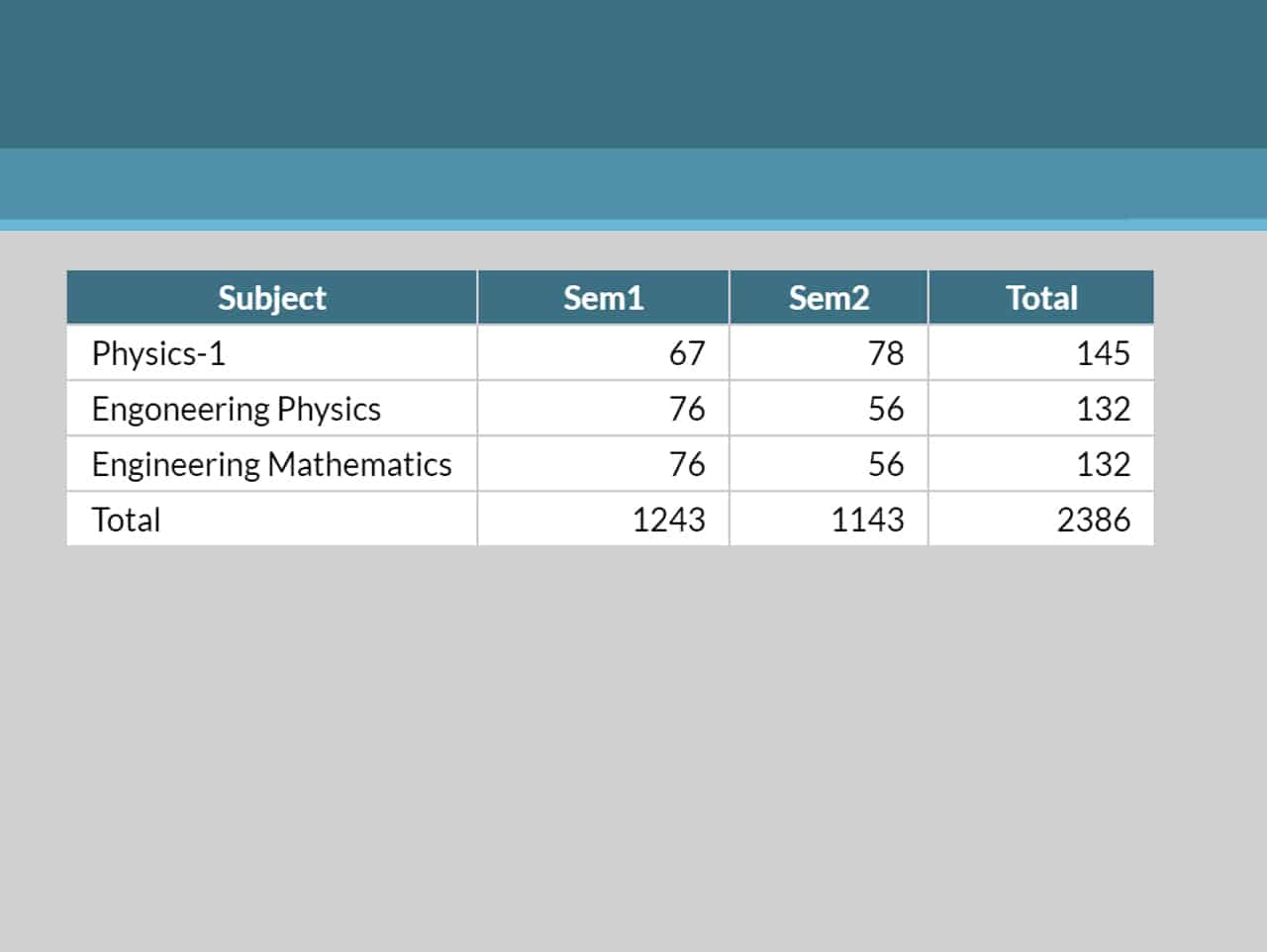Select the Sem1 column header
Viewport: 1267px width, 952px height.
pos(603,297)
